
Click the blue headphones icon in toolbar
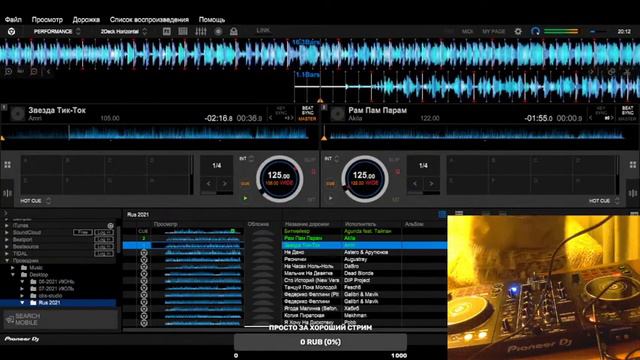[x=536, y=31]
